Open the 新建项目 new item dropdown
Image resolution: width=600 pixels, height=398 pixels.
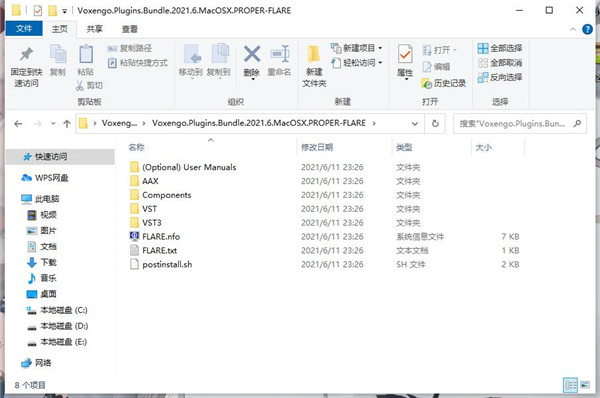(x=356, y=48)
